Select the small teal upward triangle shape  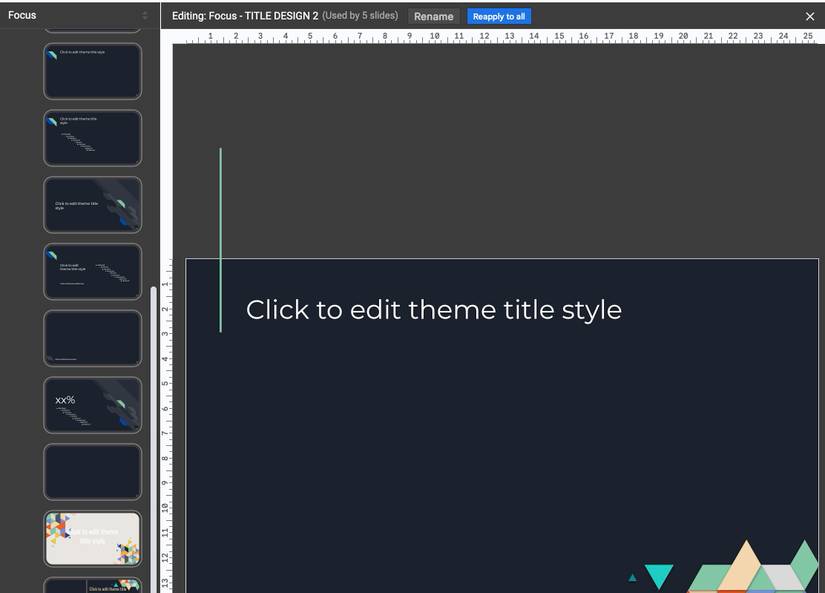[632, 577]
